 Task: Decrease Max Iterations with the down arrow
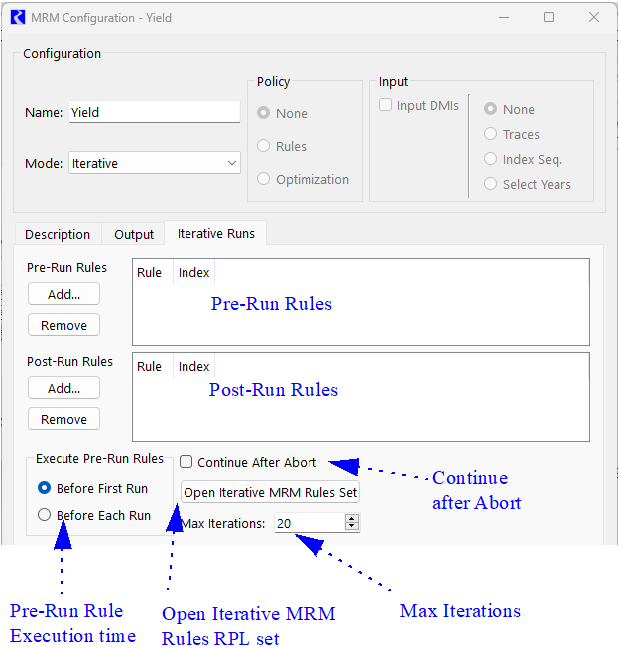click(x=351, y=527)
